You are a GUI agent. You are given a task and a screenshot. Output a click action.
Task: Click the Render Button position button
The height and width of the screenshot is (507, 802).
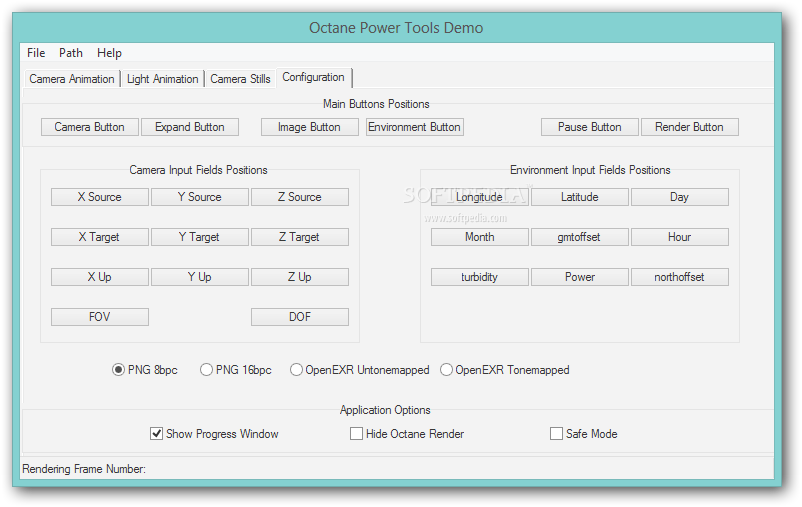tap(689, 127)
